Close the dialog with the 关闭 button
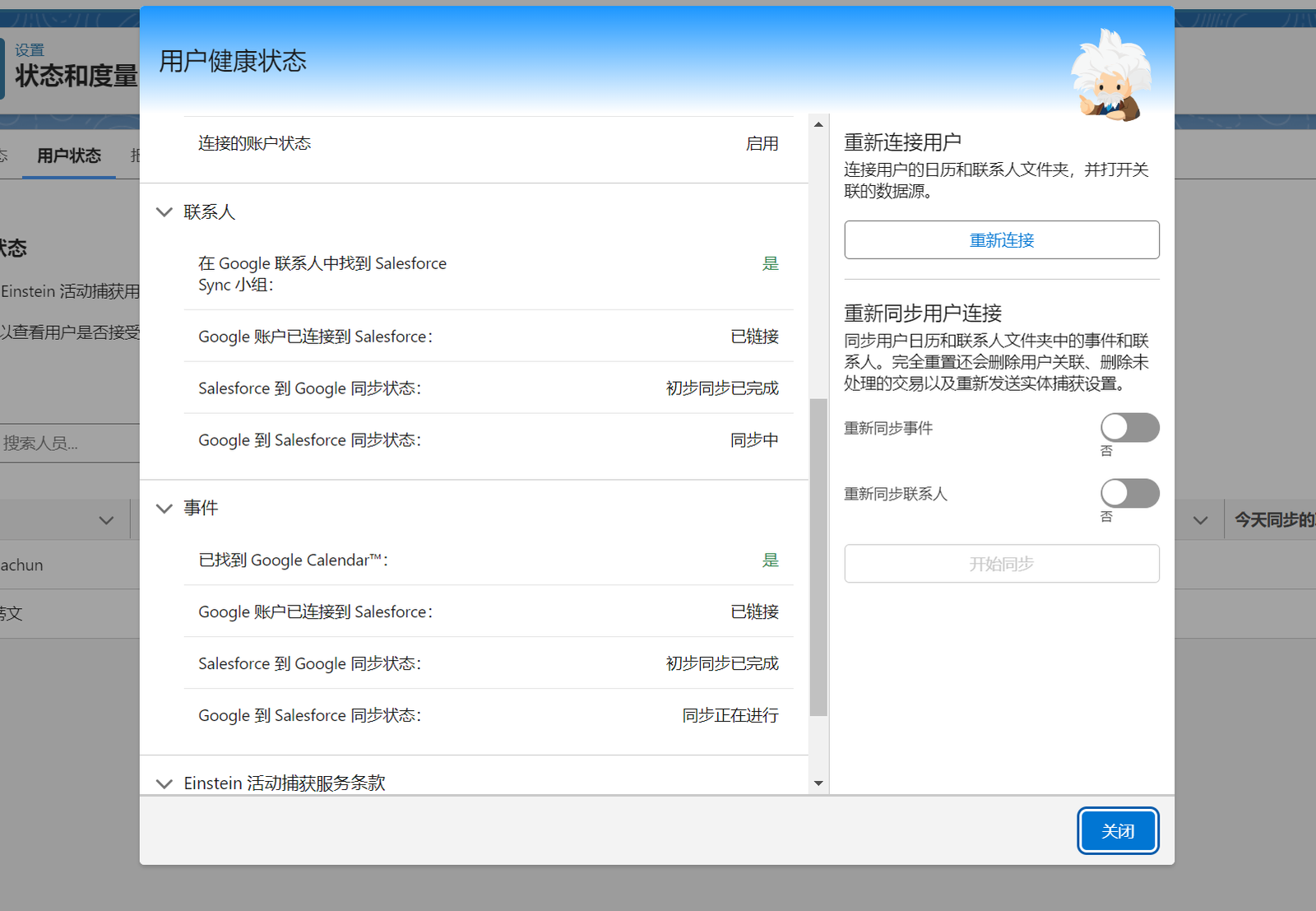This screenshot has width=1316, height=911. [1117, 830]
